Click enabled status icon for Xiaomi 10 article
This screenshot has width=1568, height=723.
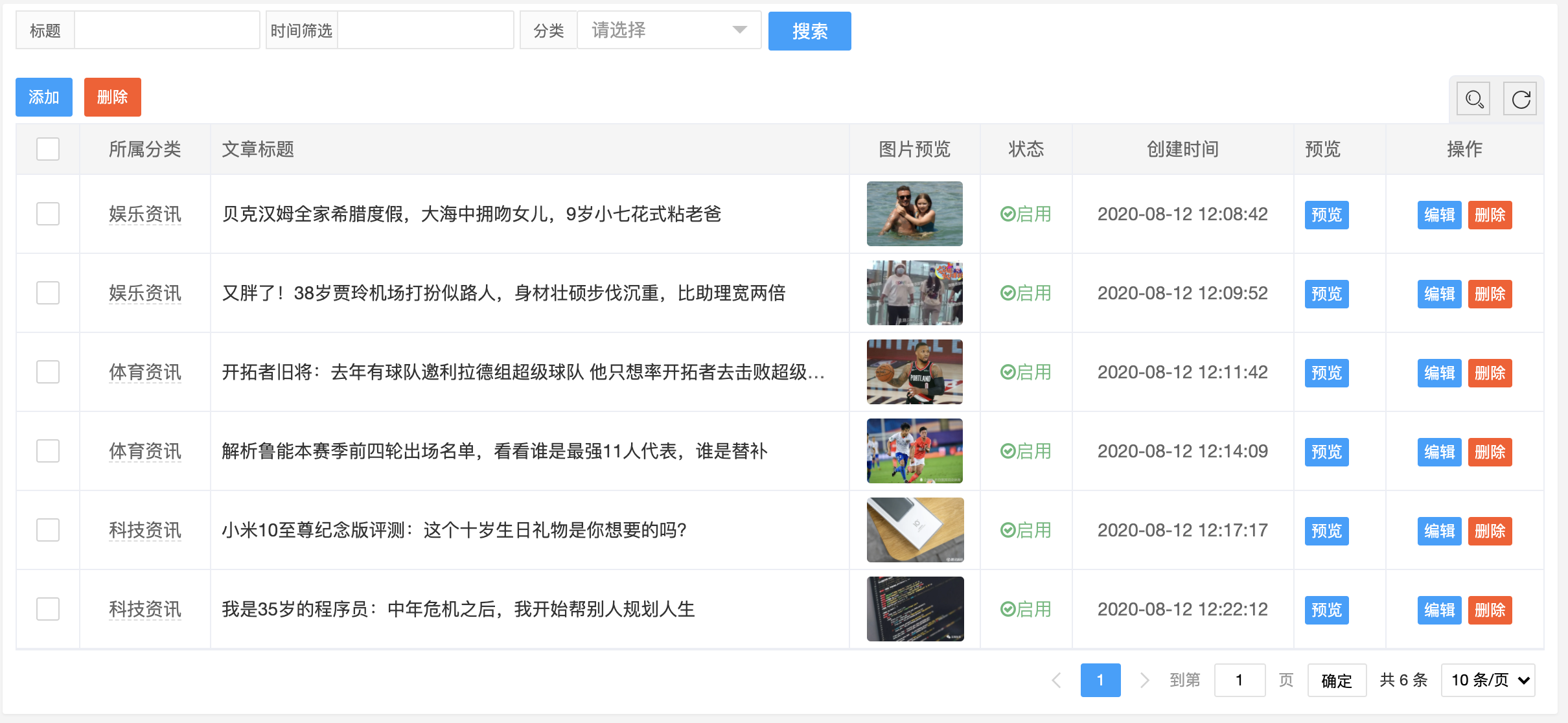pos(1008,530)
